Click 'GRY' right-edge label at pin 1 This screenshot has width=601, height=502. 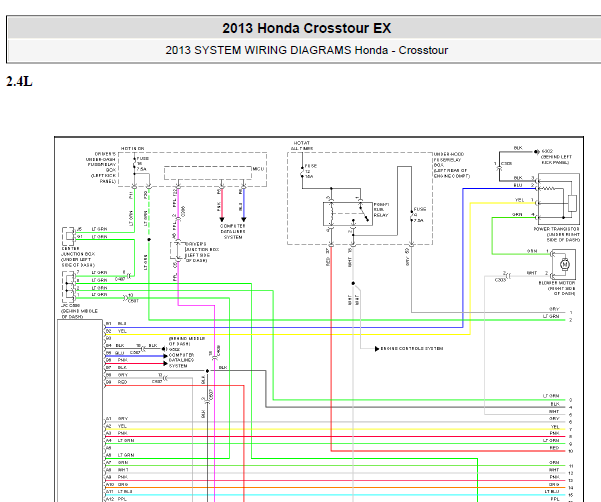click(554, 309)
